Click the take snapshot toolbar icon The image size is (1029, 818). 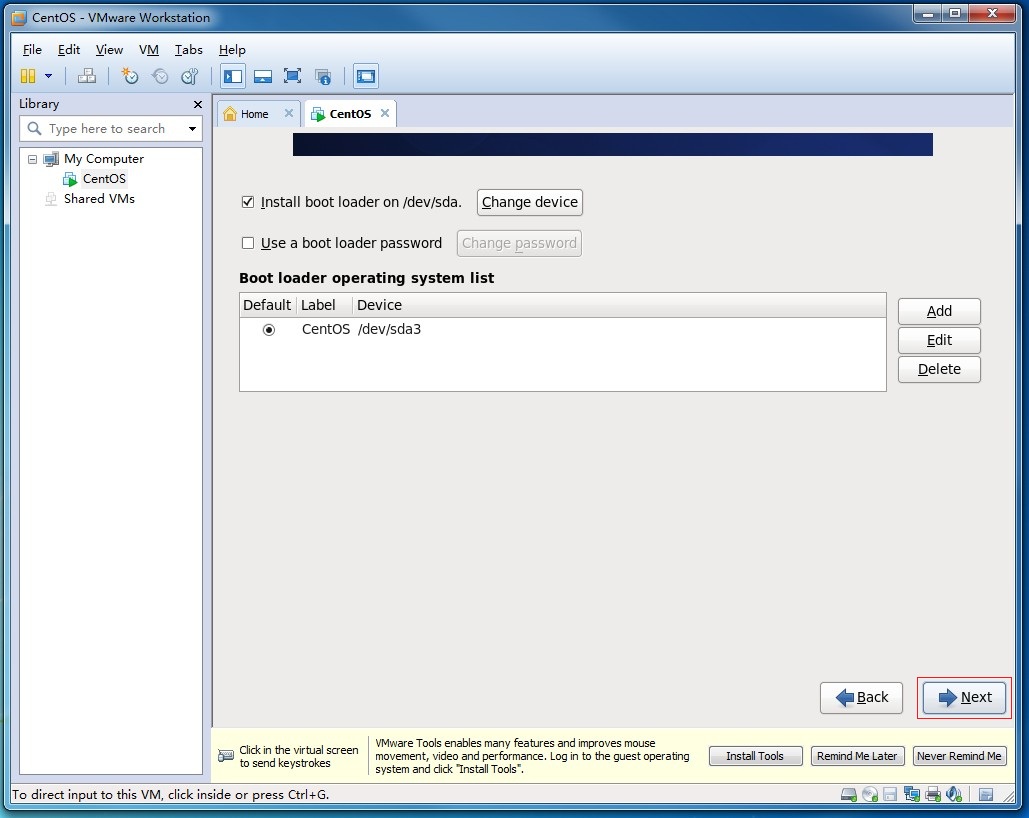coord(130,76)
